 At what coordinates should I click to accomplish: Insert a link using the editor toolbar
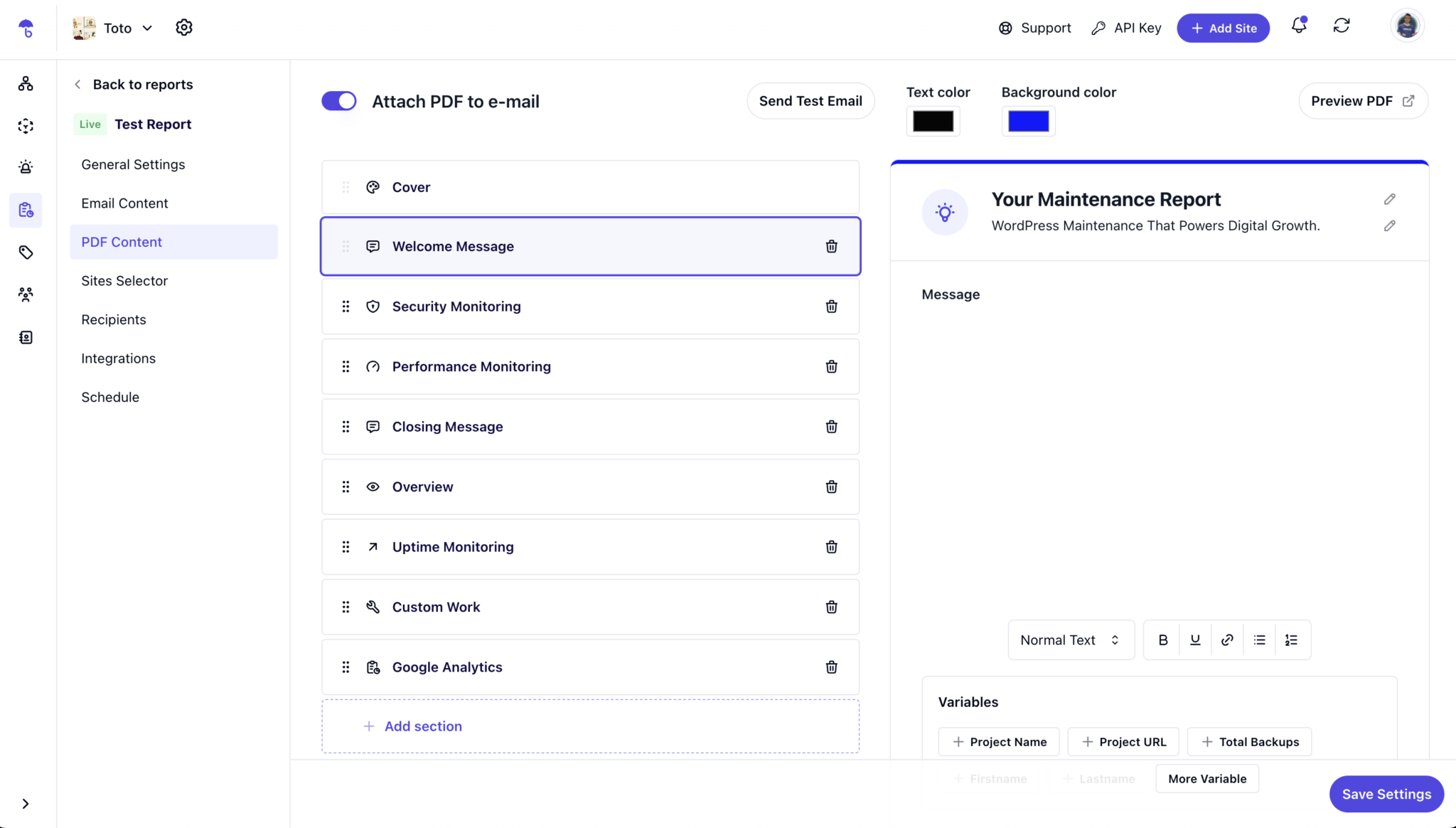1227,639
